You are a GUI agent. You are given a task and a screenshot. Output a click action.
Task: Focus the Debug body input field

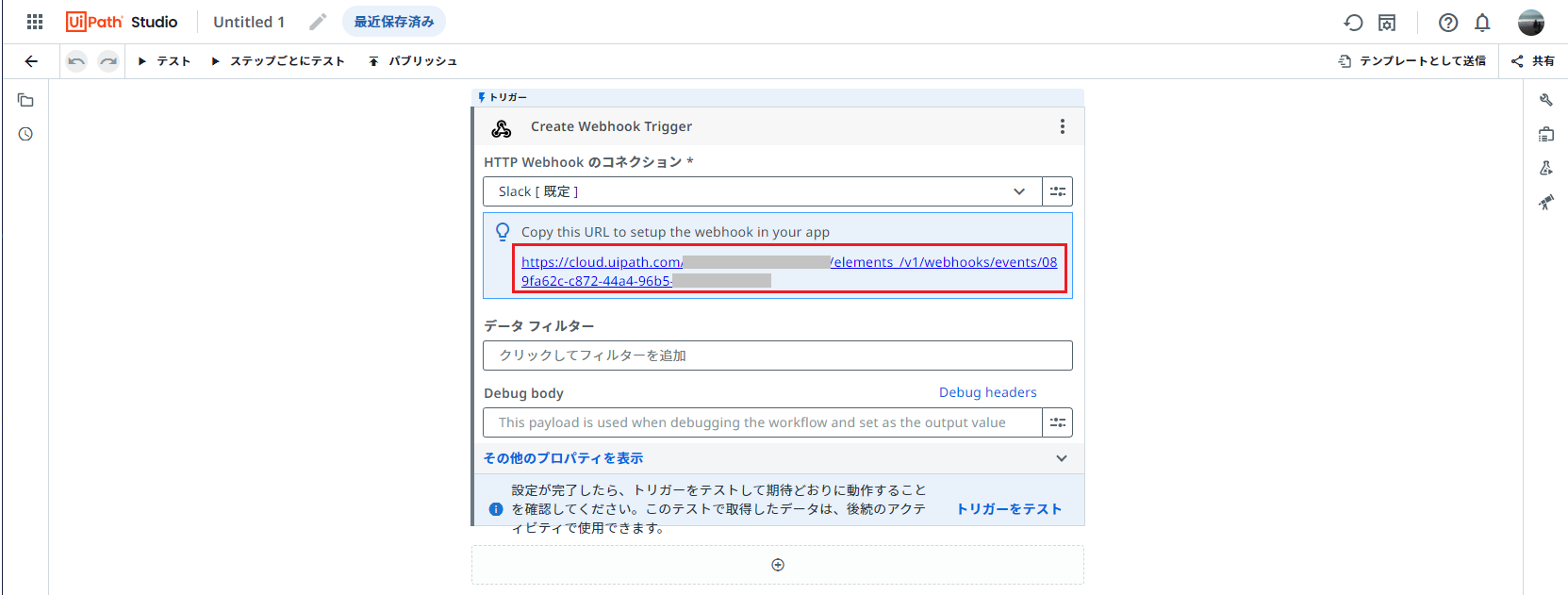(x=763, y=422)
